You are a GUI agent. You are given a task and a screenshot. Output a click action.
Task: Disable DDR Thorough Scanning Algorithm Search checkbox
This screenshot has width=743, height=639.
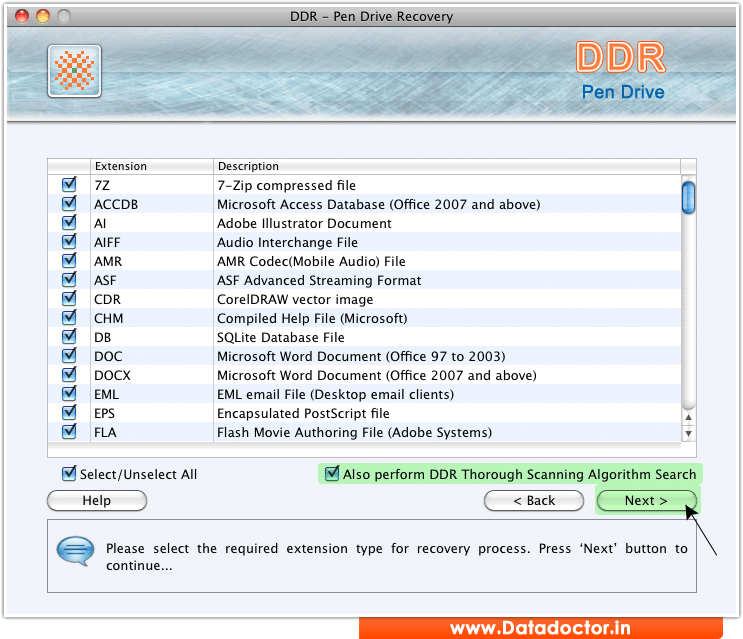point(332,473)
